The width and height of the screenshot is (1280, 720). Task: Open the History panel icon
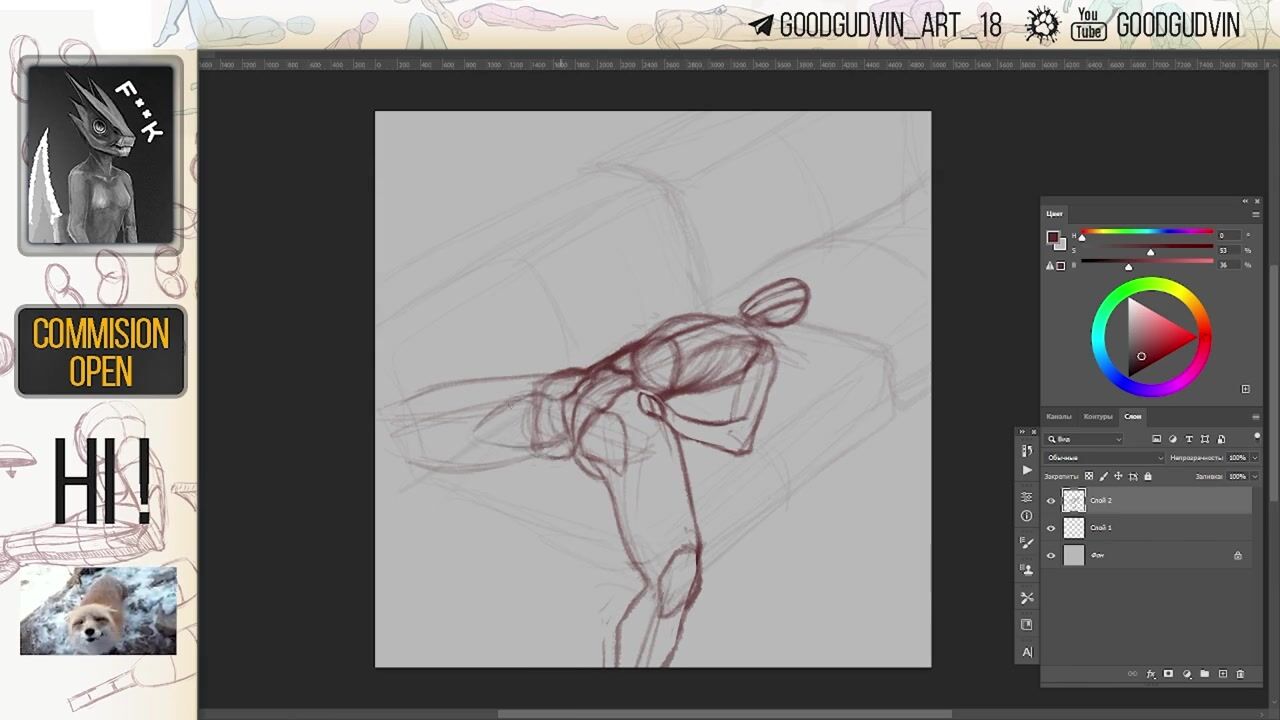1026,451
